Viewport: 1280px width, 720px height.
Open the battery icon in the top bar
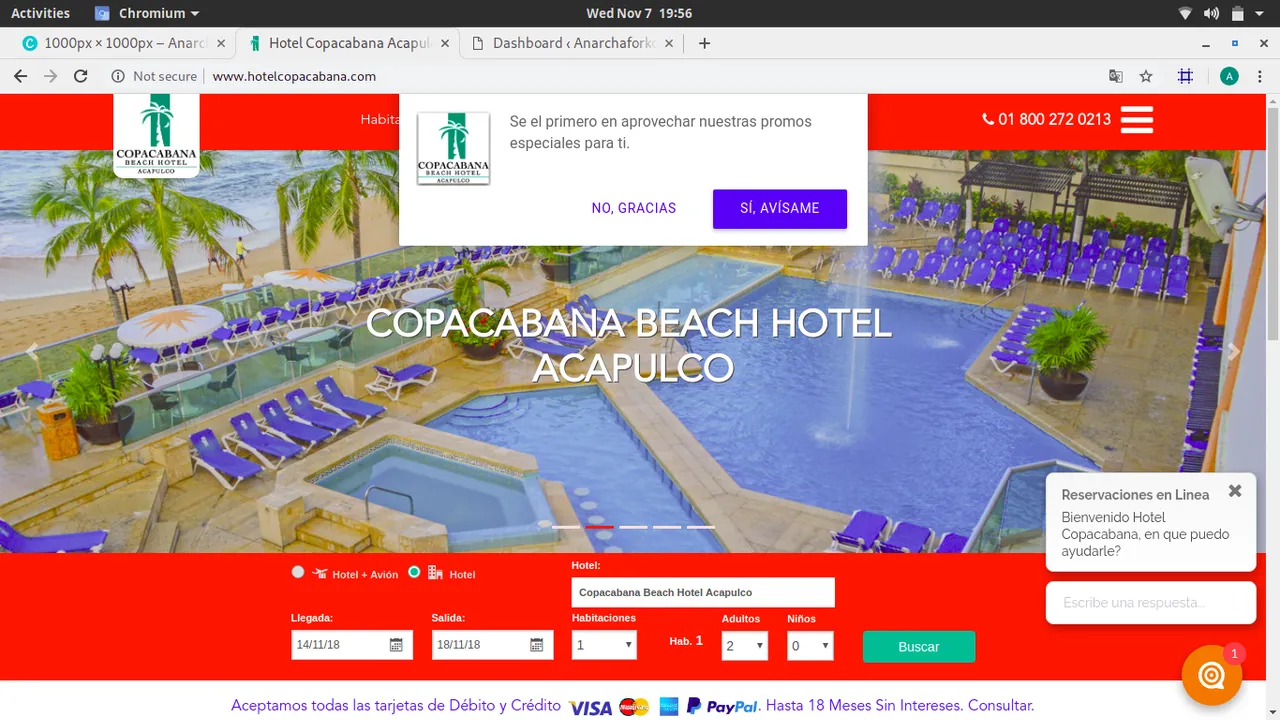[x=1238, y=13]
